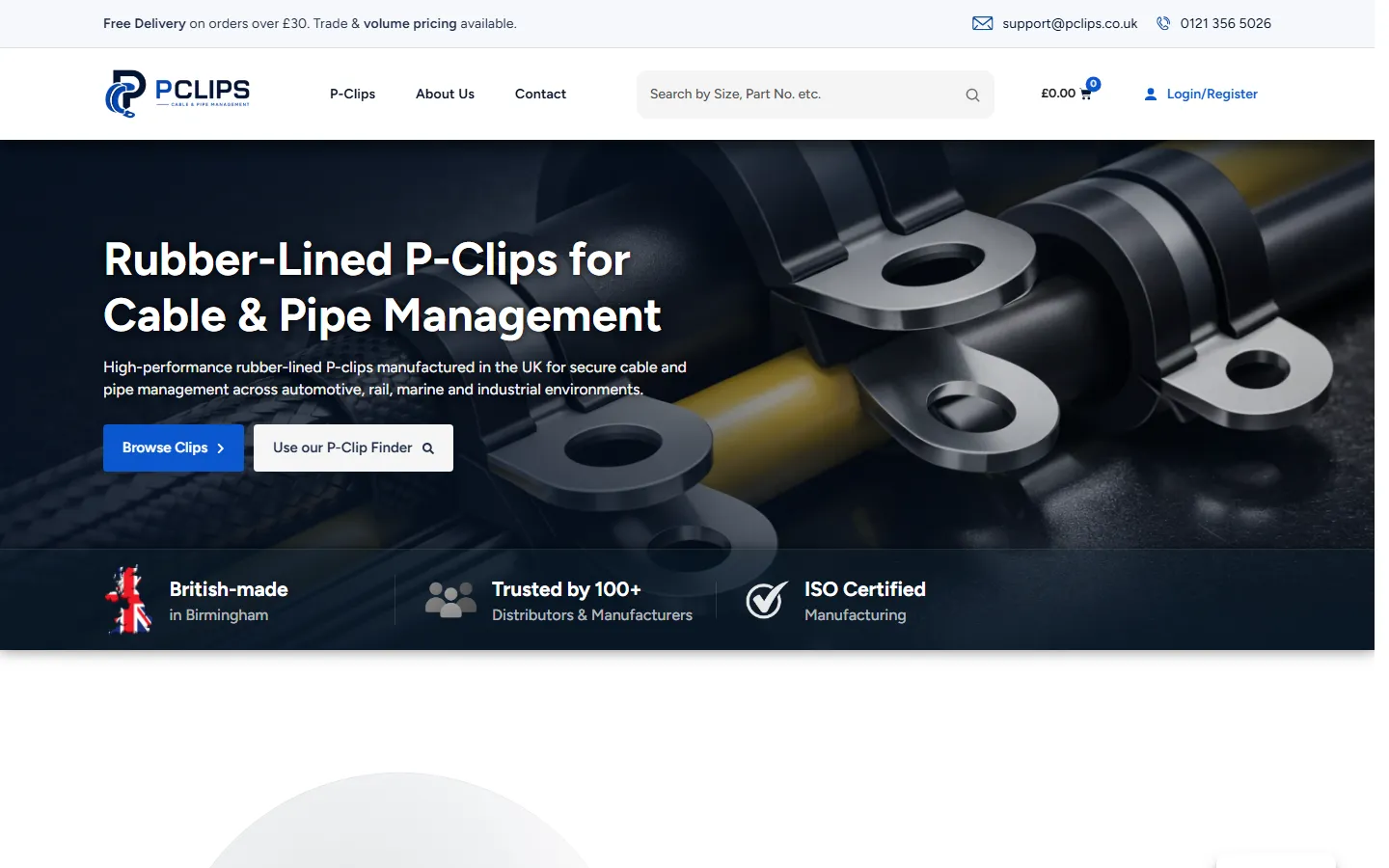The width and height of the screenshot is (1389, 868).
Task: Open the P-Clips menu item
Action: [x=352, y=94]
